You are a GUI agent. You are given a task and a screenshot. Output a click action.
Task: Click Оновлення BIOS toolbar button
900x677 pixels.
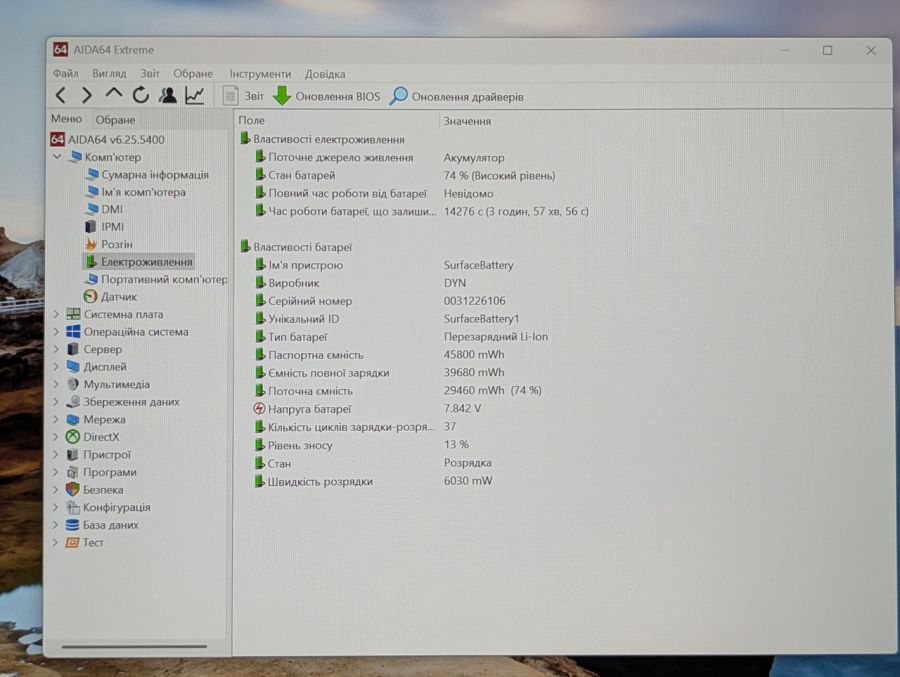326,96
